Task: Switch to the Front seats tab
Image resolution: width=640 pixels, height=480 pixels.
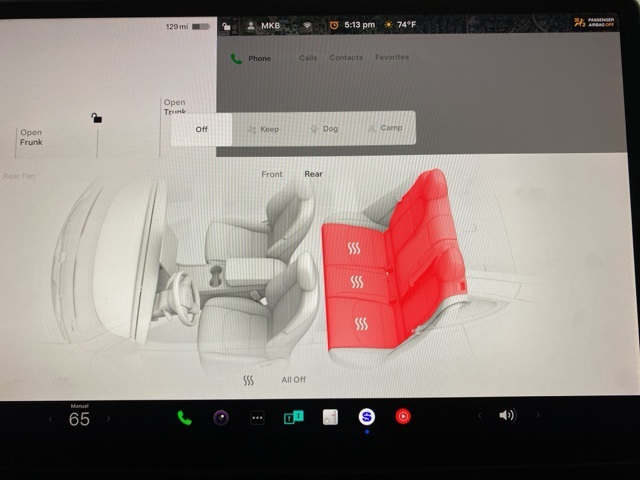Action: point(272,174)
